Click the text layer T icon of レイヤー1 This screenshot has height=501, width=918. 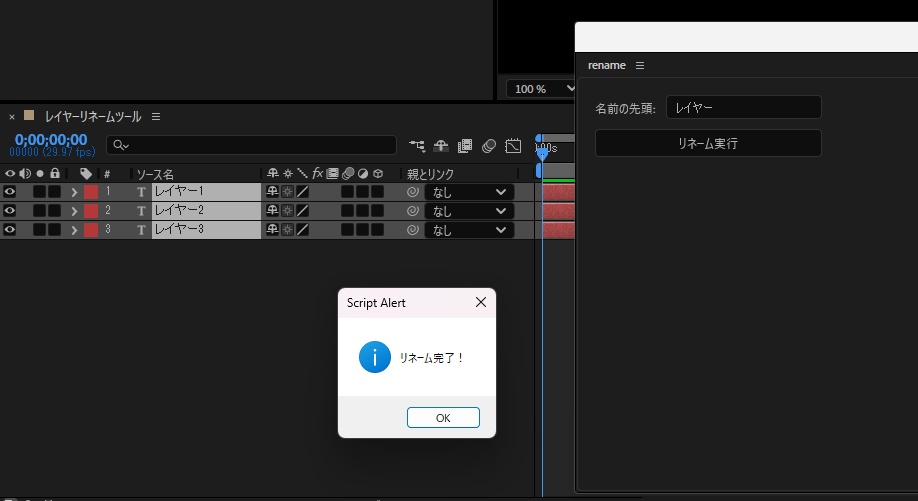click(141, 192)
